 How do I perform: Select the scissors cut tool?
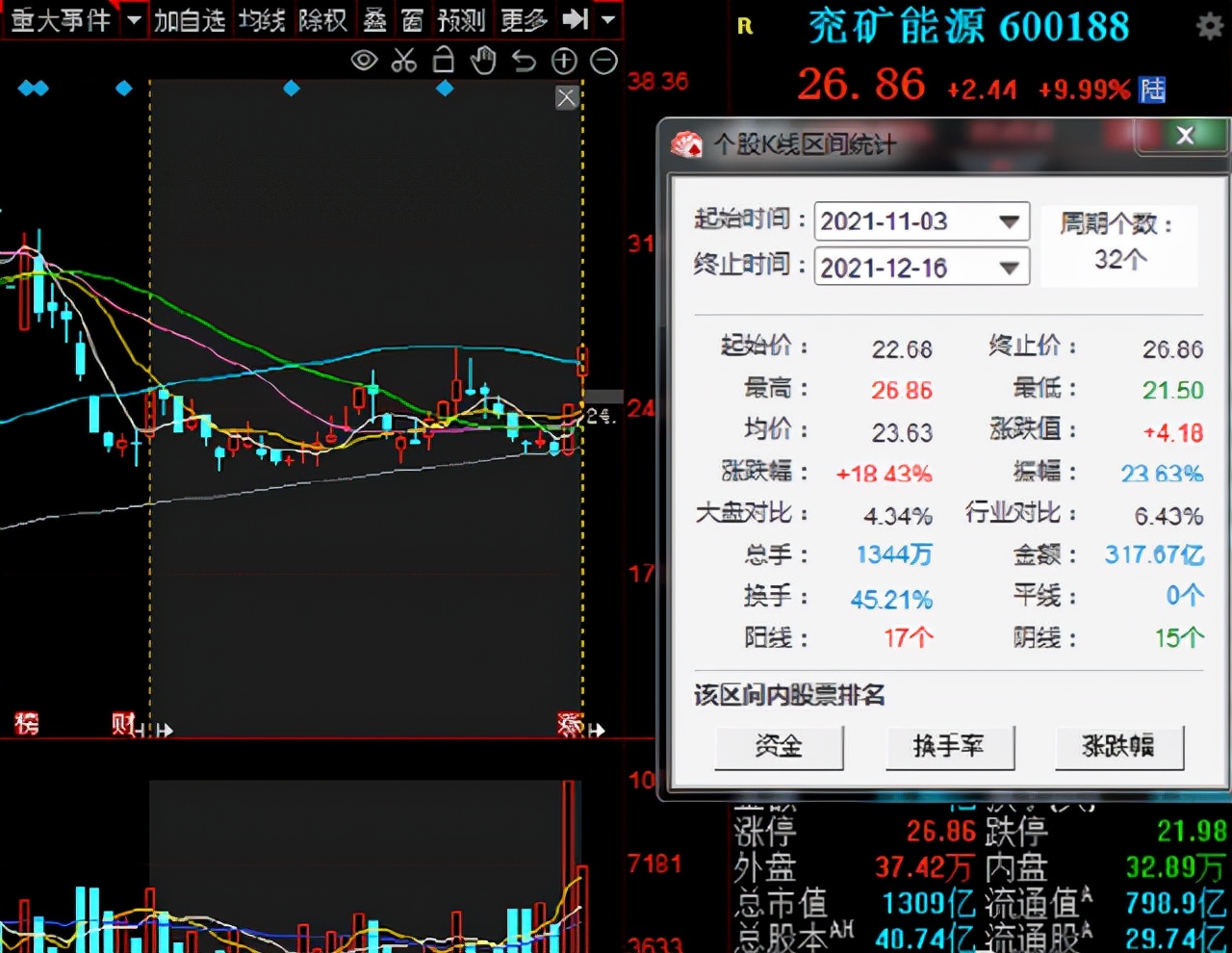[404, 62]
